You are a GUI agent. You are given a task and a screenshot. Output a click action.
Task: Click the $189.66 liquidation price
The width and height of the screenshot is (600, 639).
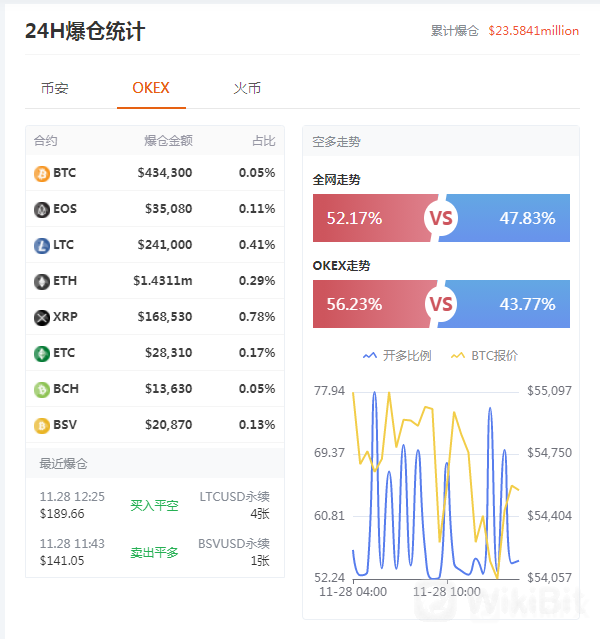[x=62, y=514]
